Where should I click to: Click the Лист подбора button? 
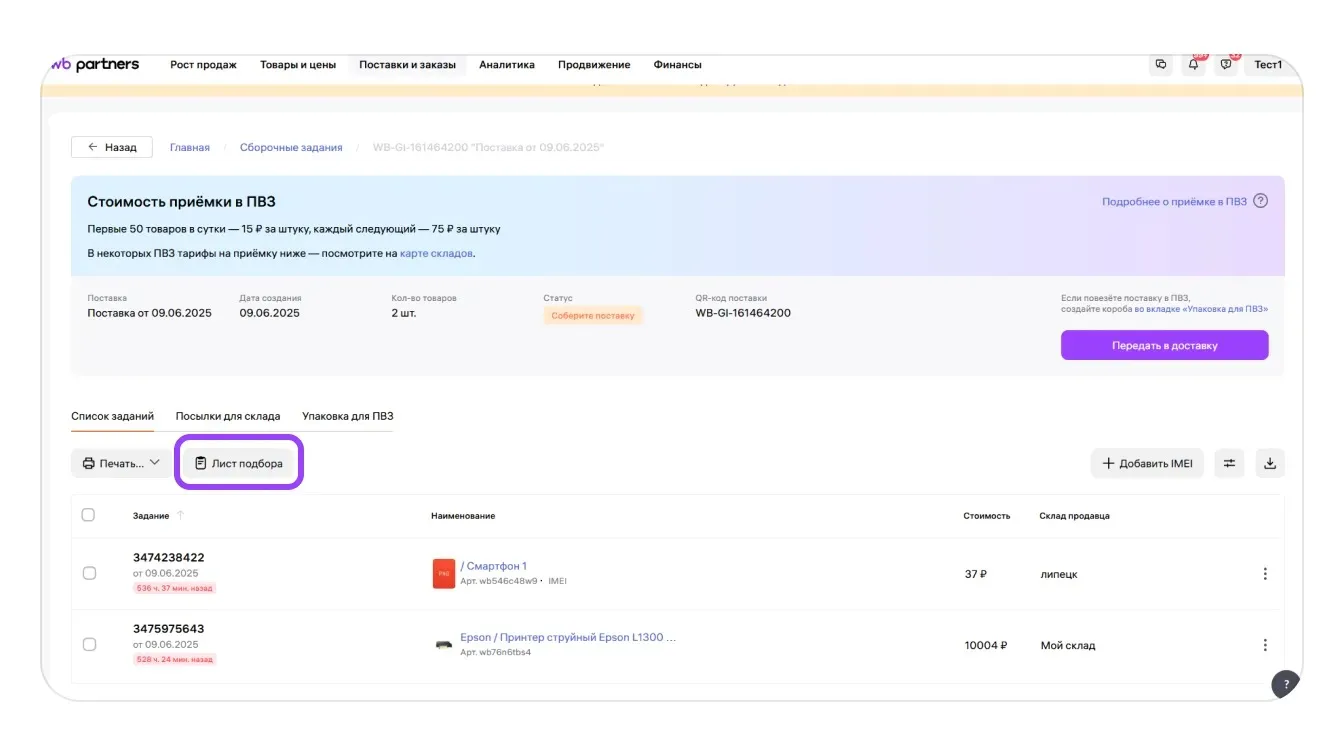point(239,463)
